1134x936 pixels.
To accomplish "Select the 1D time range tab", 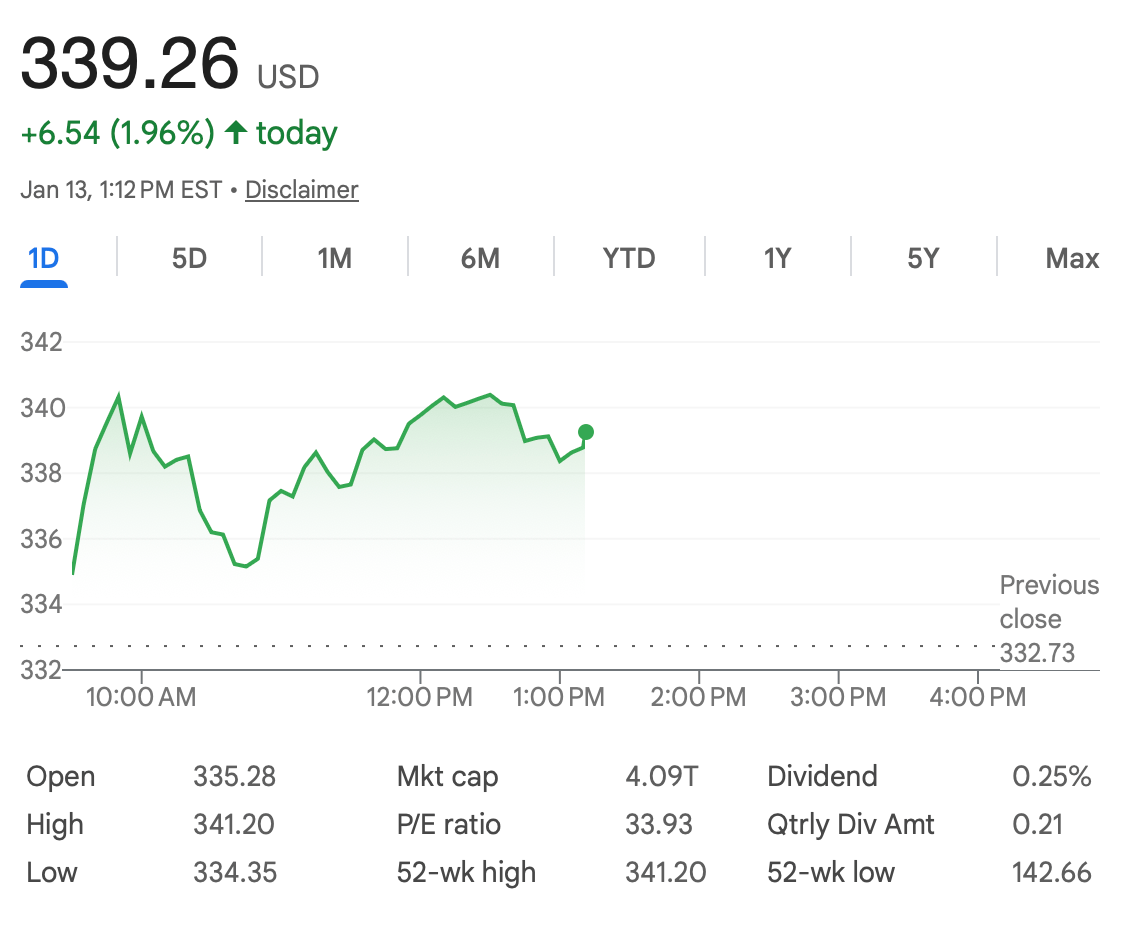I will pos(44,259).
